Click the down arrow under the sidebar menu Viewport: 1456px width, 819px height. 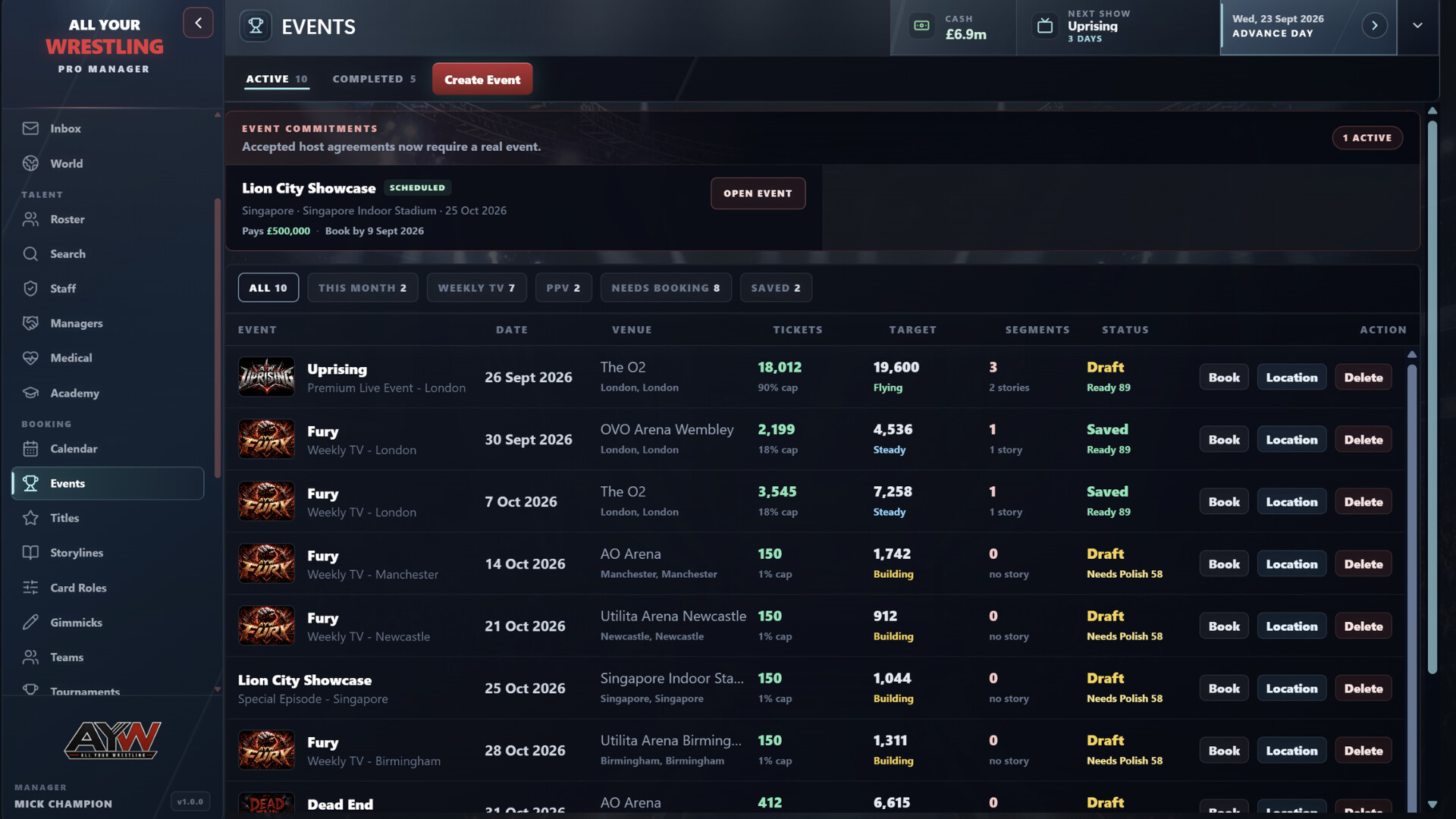point(218,689)
